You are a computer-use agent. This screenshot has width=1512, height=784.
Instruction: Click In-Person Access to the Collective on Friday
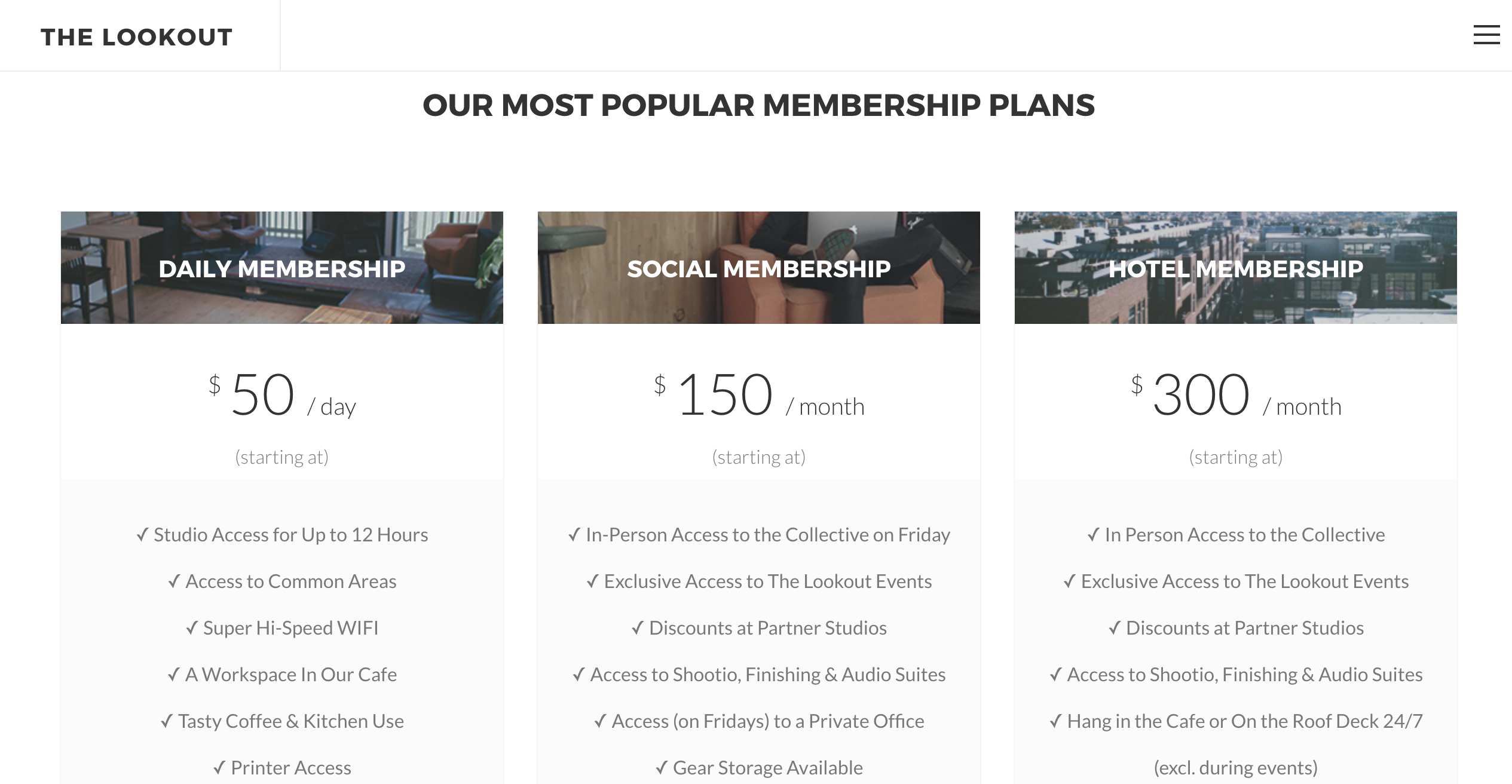coord(759,535)
